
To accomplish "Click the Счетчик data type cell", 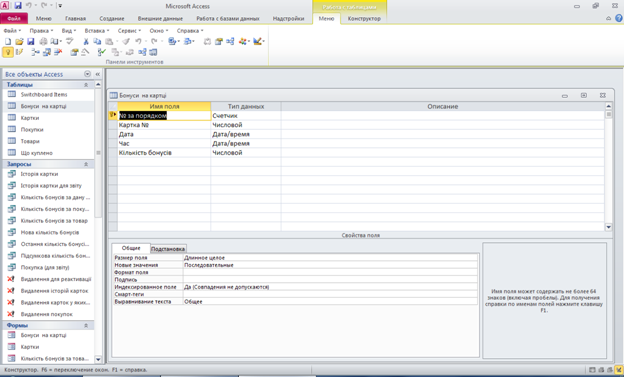I will pyautogui.click(x=246, y=116).
